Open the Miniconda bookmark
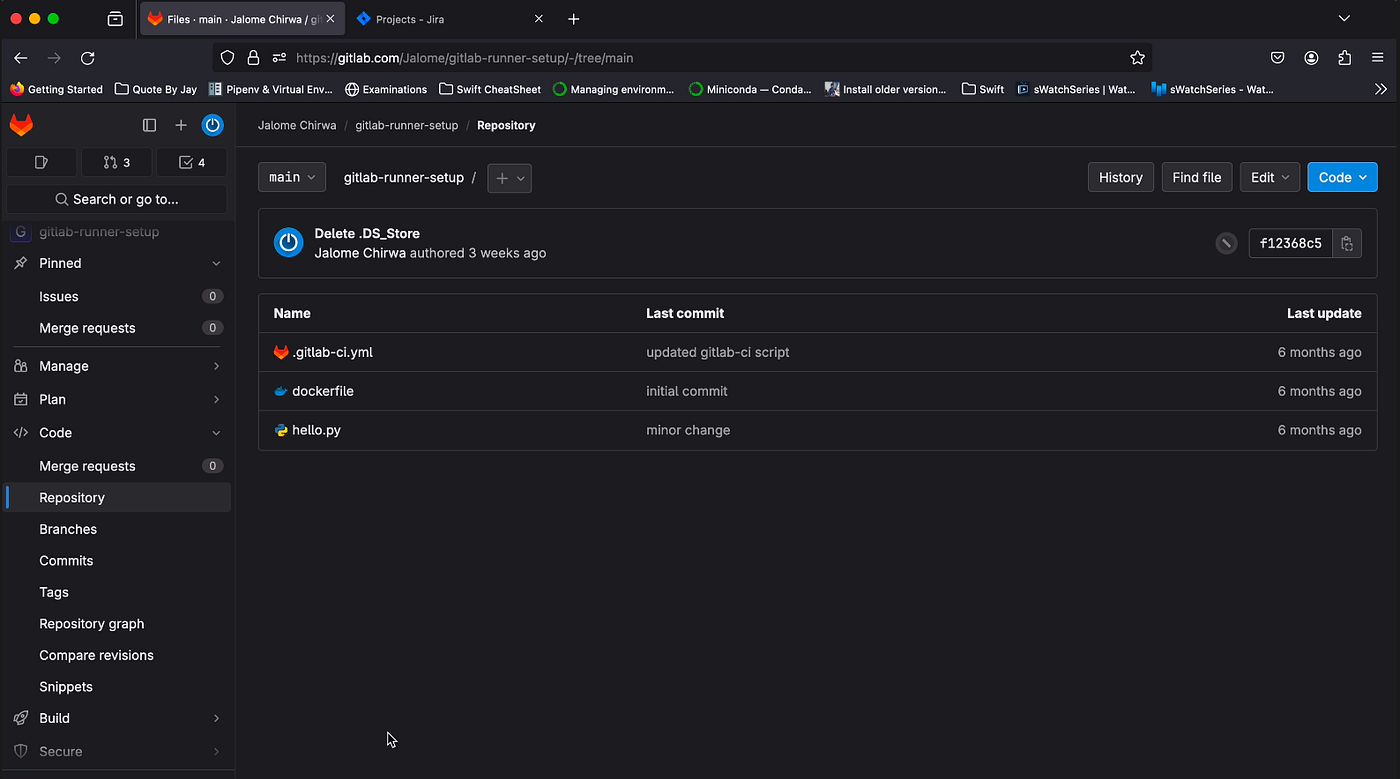 click(x=750, y=89)
